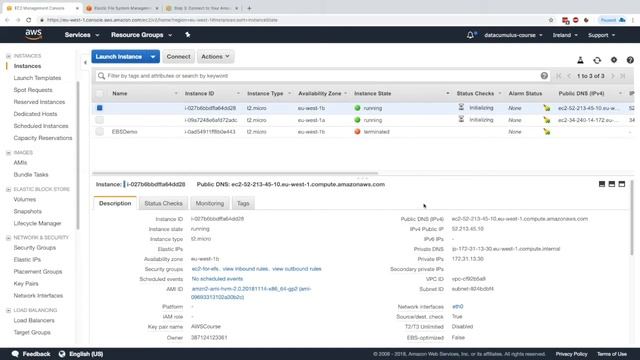Collapse the INSTANCES sidebar section

(x=8, y=56)
